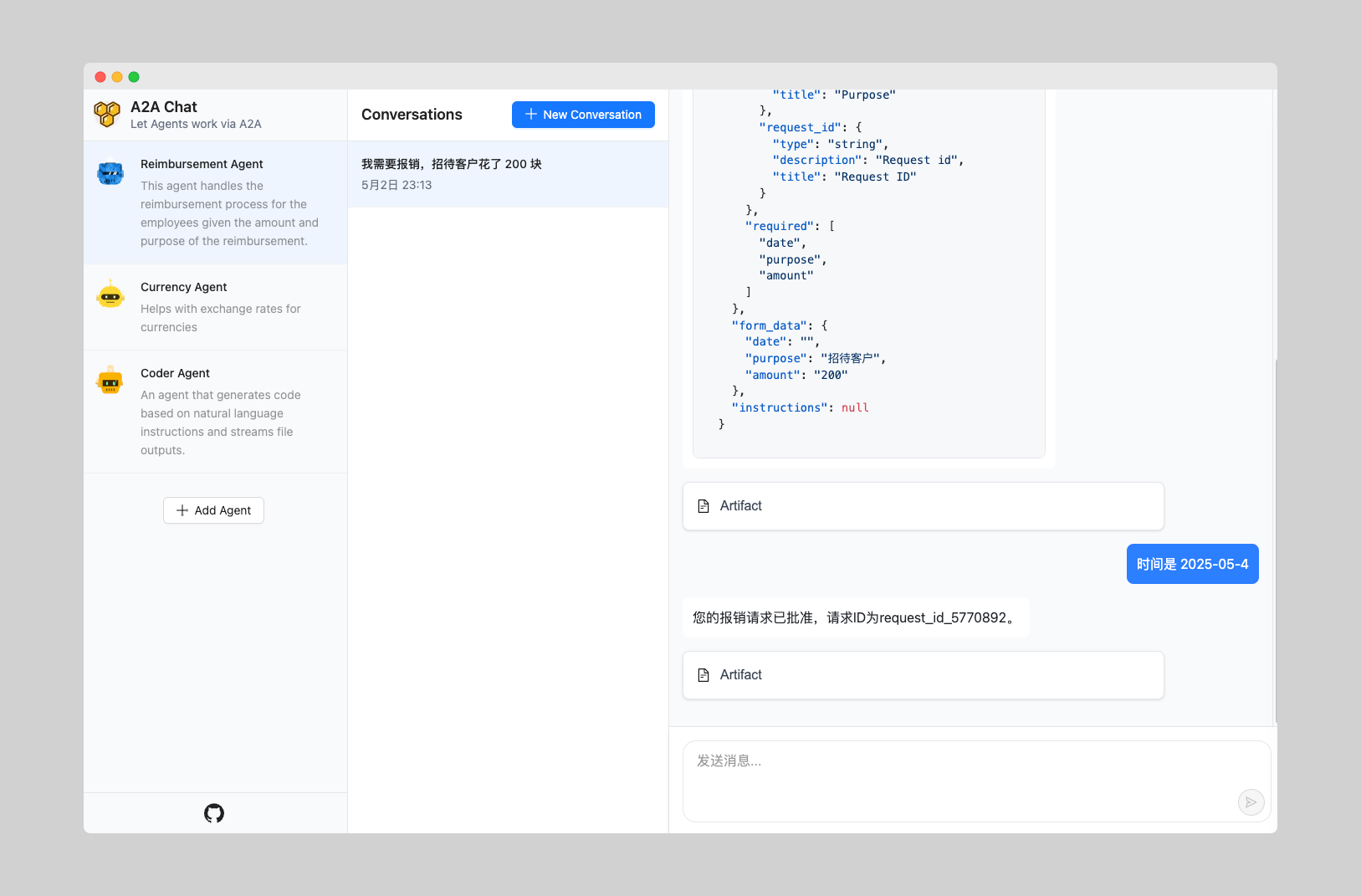Open the GitHub link icon

pyautogui.click(x=214, y=813)
